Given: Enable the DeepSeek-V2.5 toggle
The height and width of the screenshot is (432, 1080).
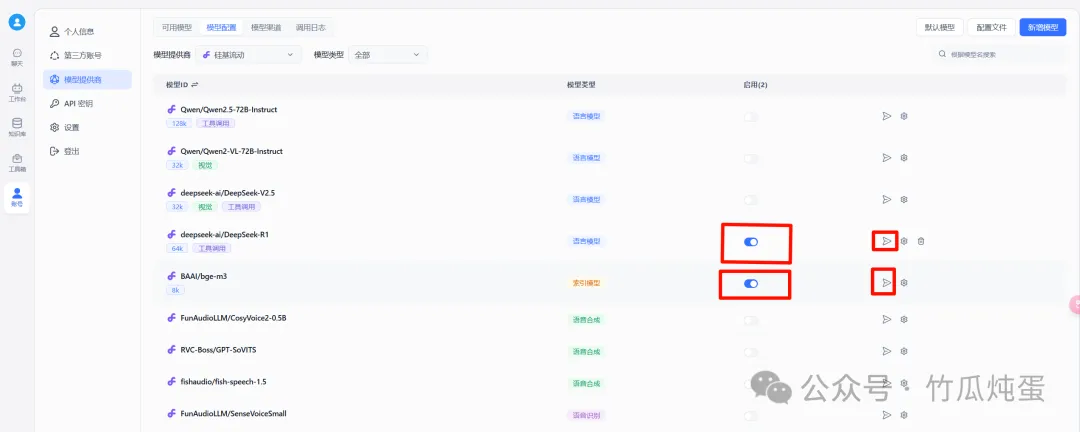Looking at the screenshot, I should point(751,200).
